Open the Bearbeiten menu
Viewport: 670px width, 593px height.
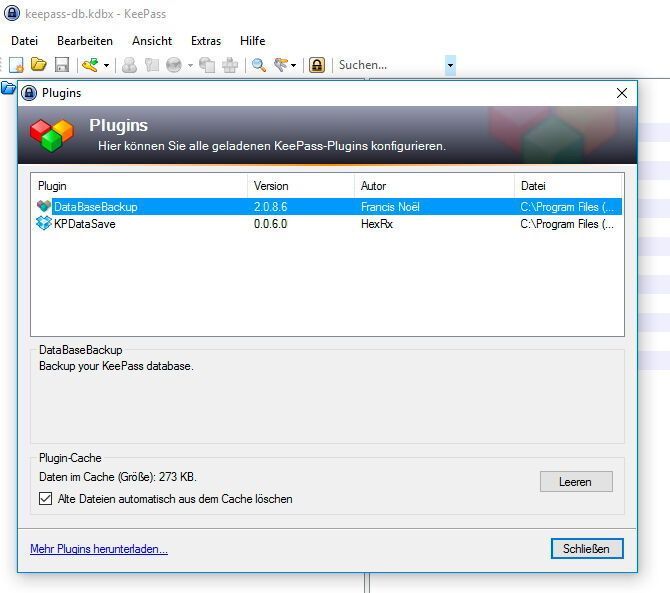pos(85,41)
